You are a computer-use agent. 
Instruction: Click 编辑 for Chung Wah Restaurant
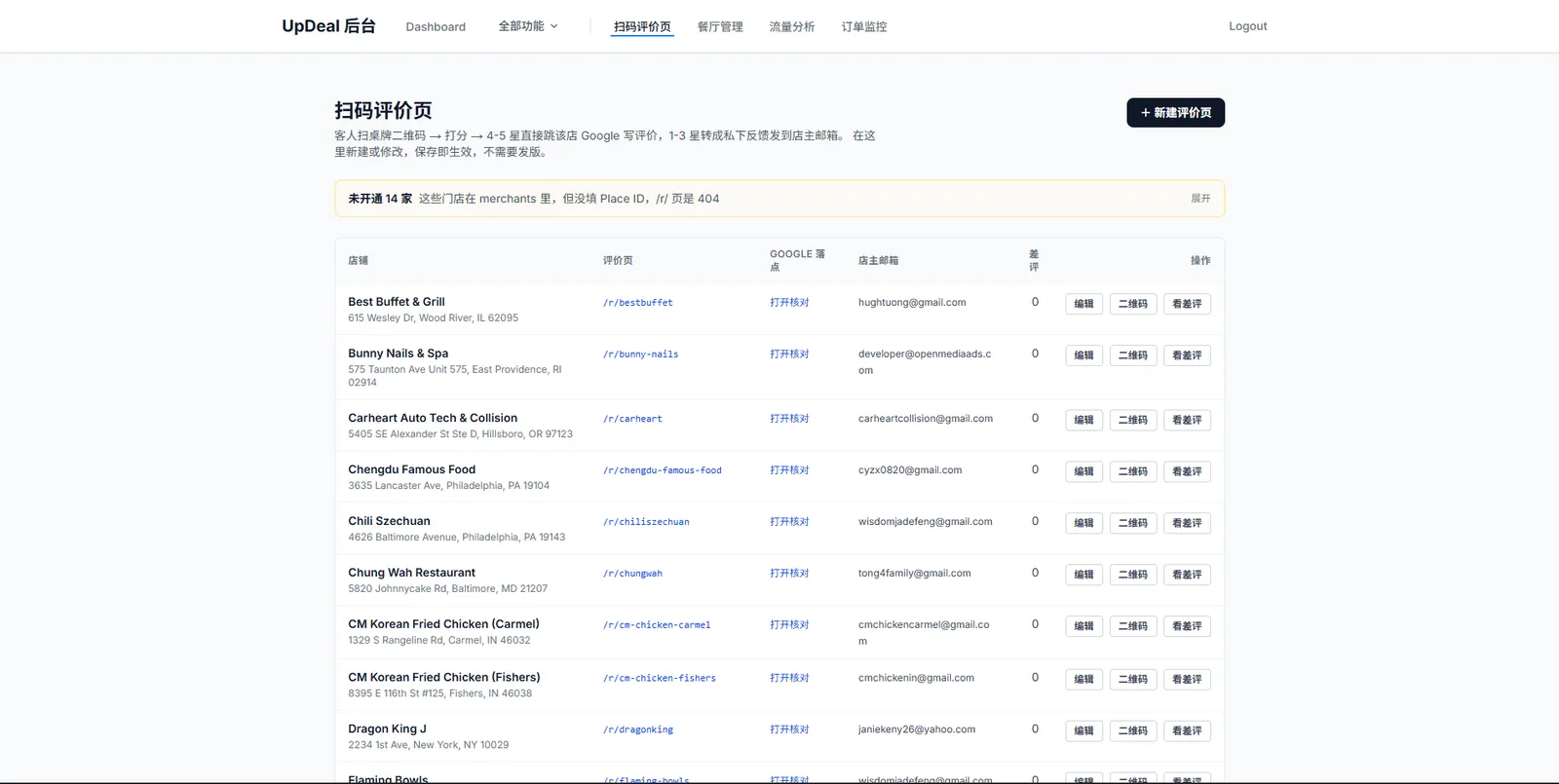[x=1084, y=575]
